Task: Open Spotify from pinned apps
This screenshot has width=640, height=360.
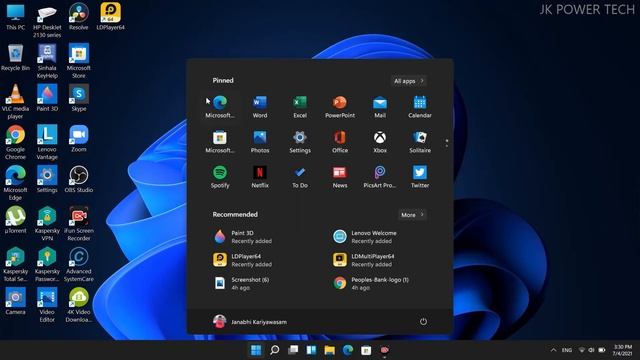Action: point(220,177)
